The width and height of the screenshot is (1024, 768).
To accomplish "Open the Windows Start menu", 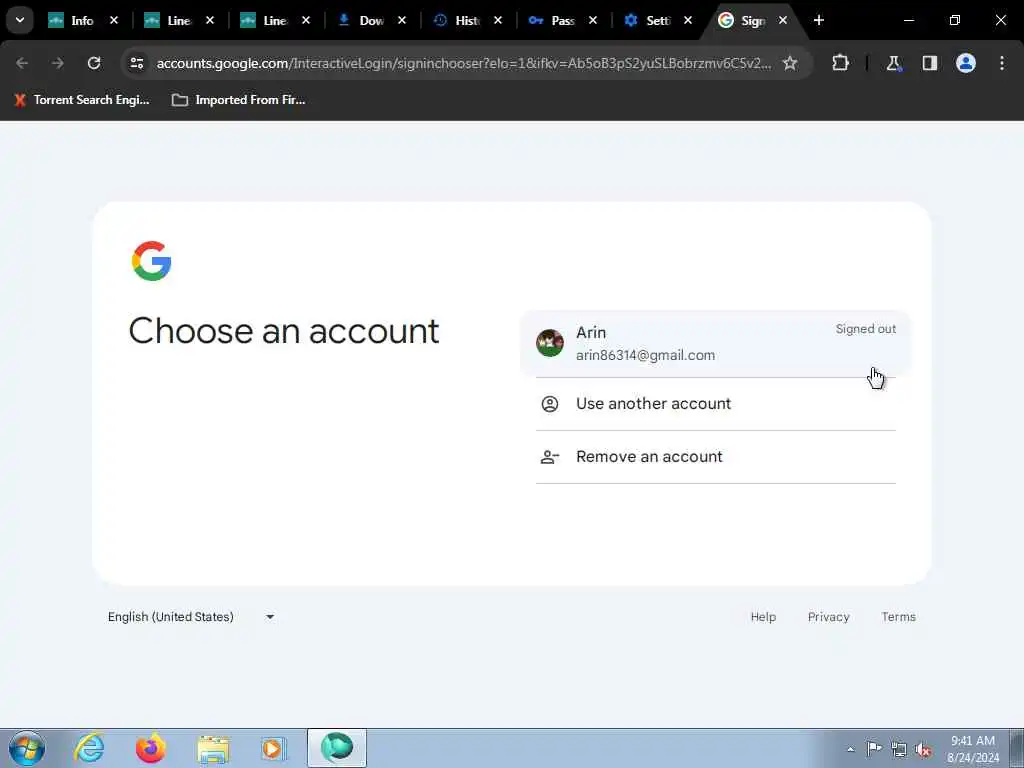I will point(27,748).
